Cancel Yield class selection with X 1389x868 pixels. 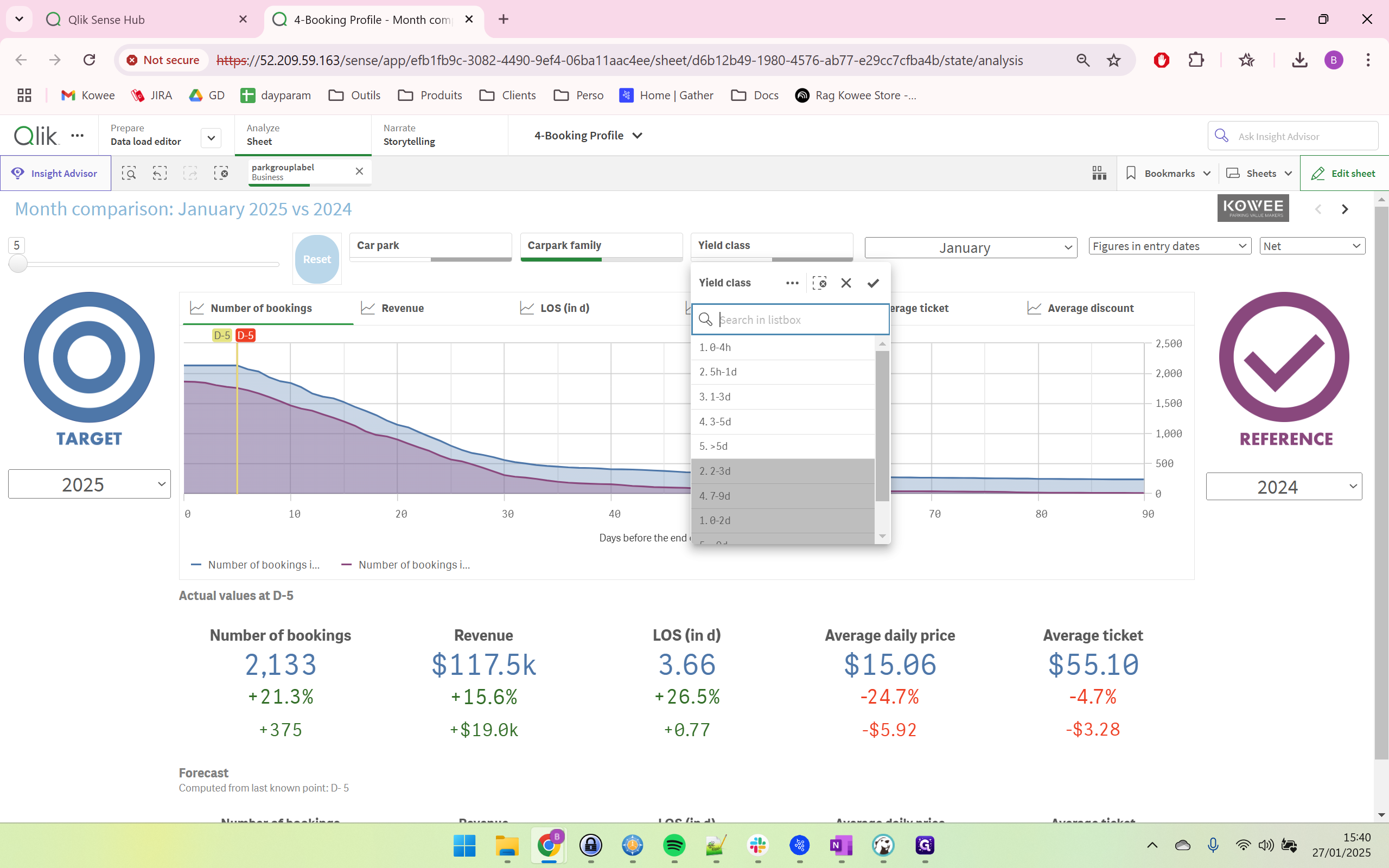(x=846, y=283)
